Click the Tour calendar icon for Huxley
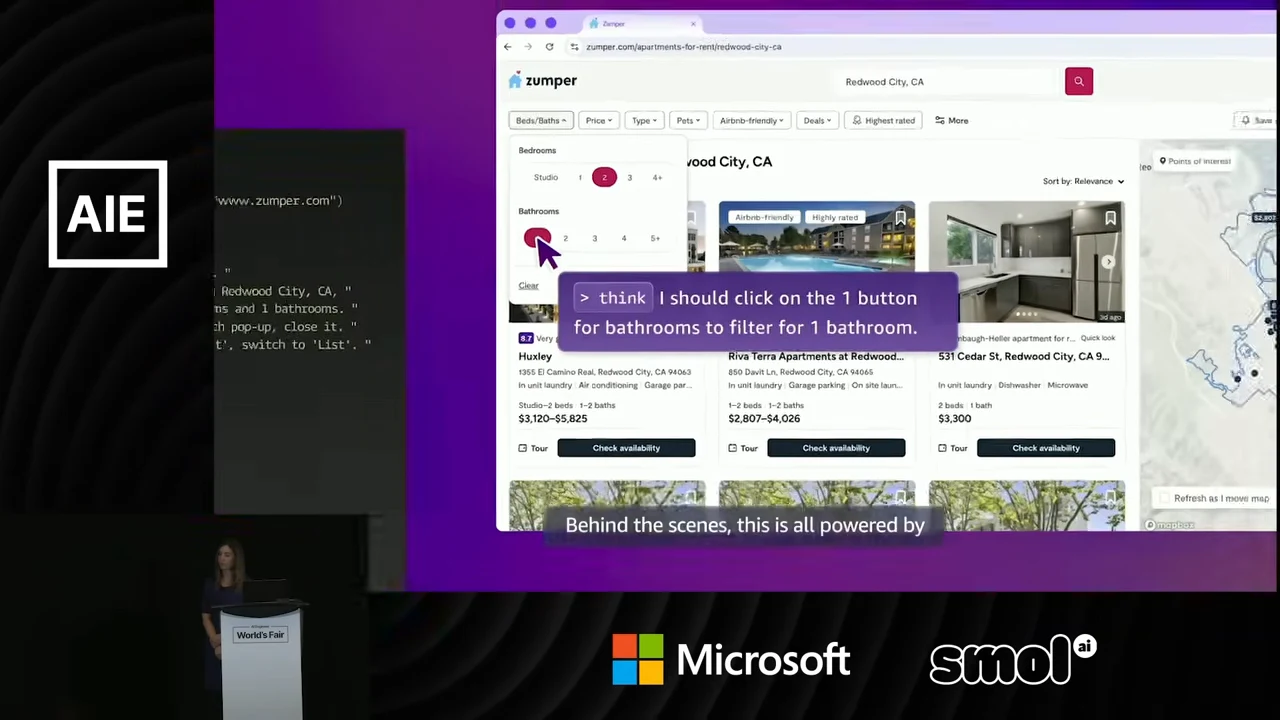Image resolution: width=1280 pixels, height=720 pixels. 522,448
